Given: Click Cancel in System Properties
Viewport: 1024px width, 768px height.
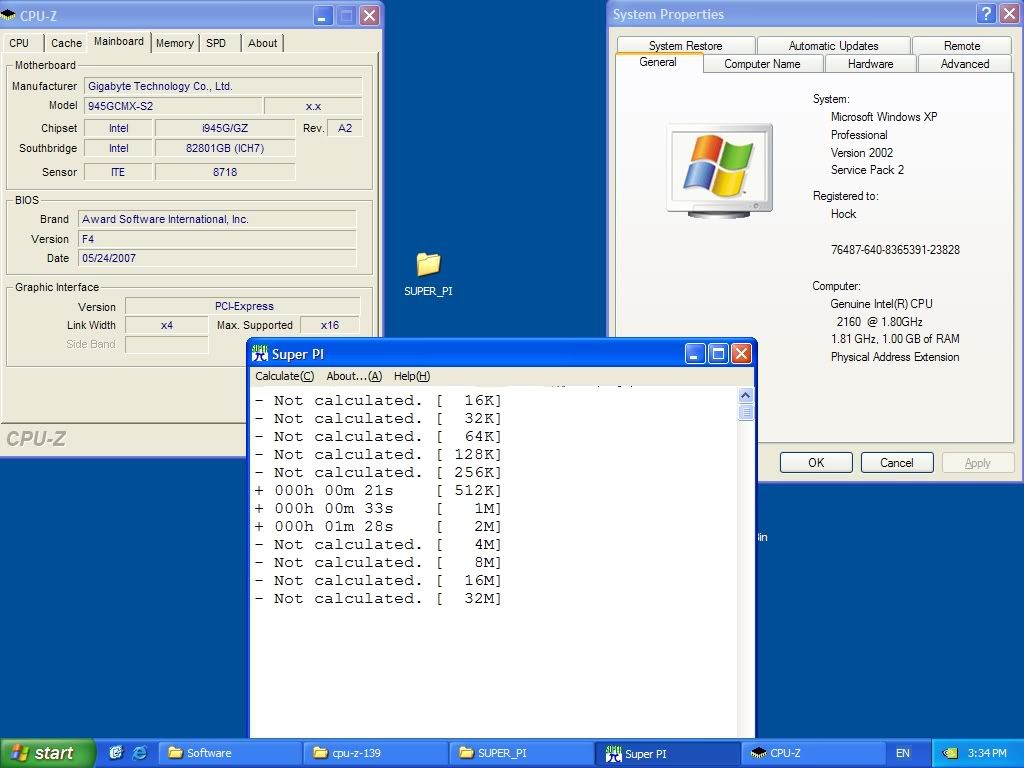Looking at the screenshot, I should pyautogui.click(x=896, y=463).
